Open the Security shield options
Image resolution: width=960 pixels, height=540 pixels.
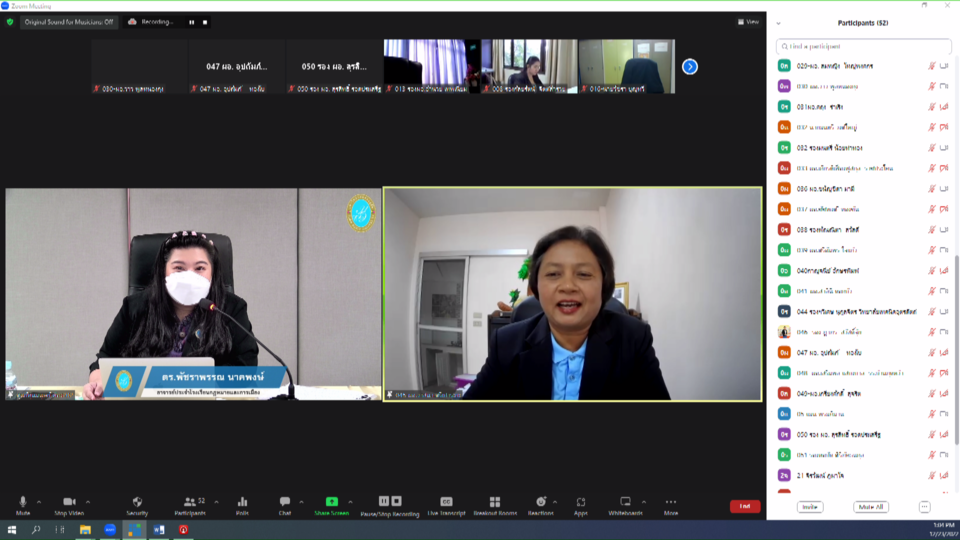coord(137,502)
